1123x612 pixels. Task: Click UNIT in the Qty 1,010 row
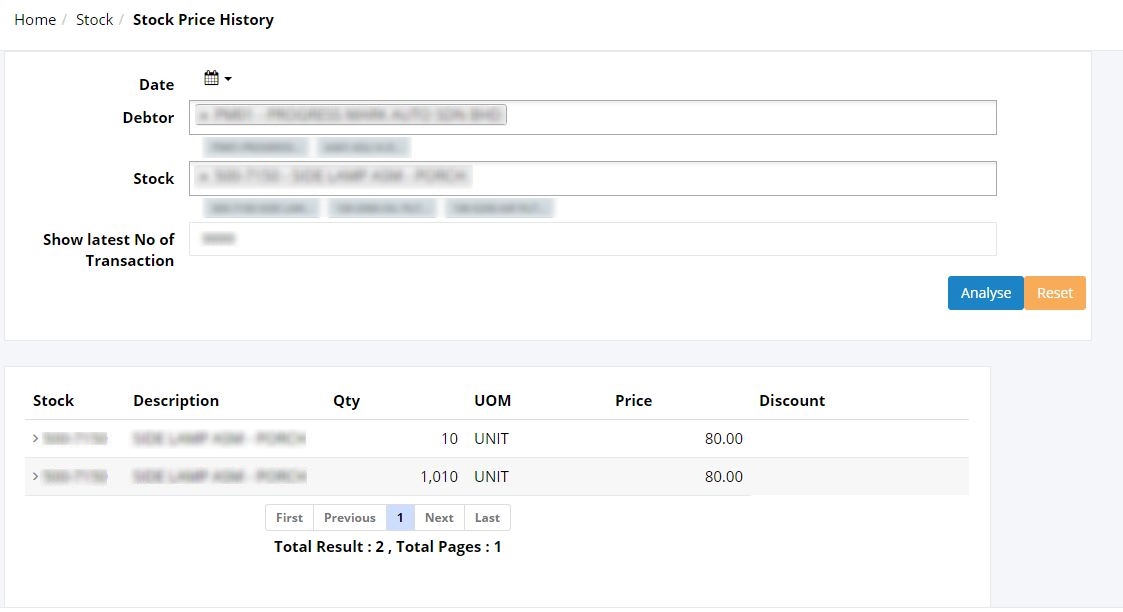pyautogui.click(x=491, y=476)
